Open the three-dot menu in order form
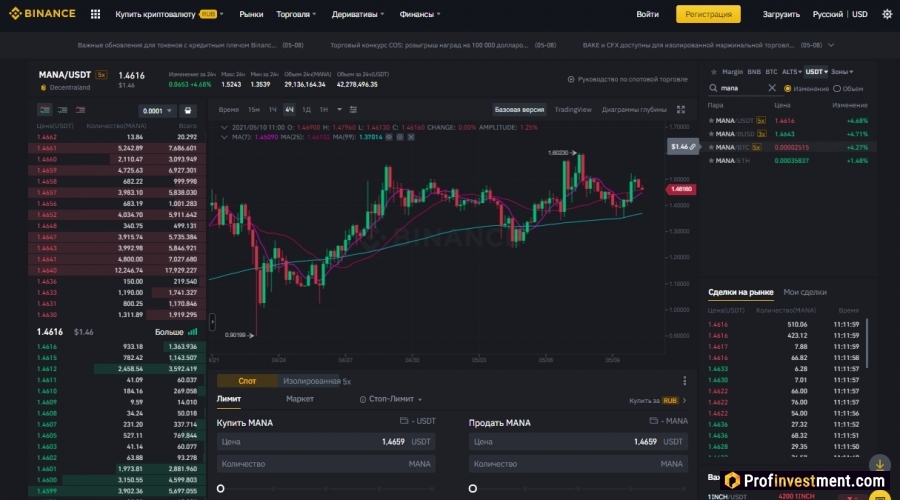 click(684, 381)
